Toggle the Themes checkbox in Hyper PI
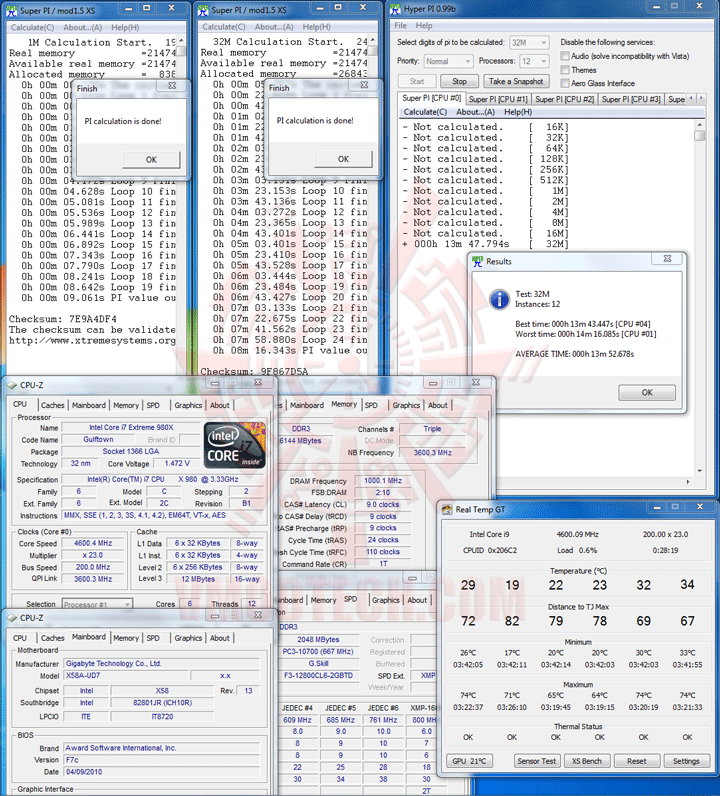This screenshot has width=720, height=796. pos(565,70)
